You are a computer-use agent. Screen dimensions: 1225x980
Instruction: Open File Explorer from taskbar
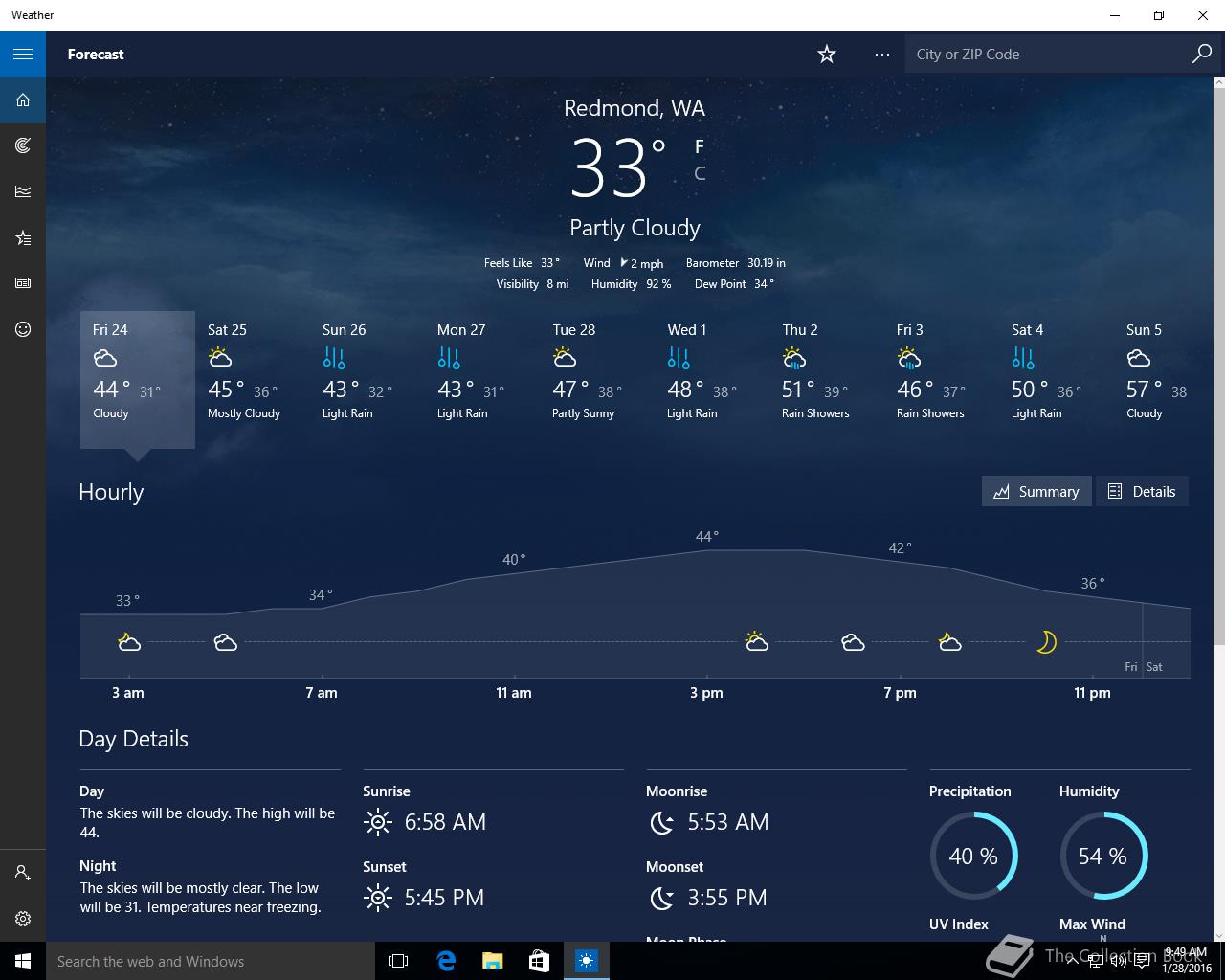tap(492, 961)
